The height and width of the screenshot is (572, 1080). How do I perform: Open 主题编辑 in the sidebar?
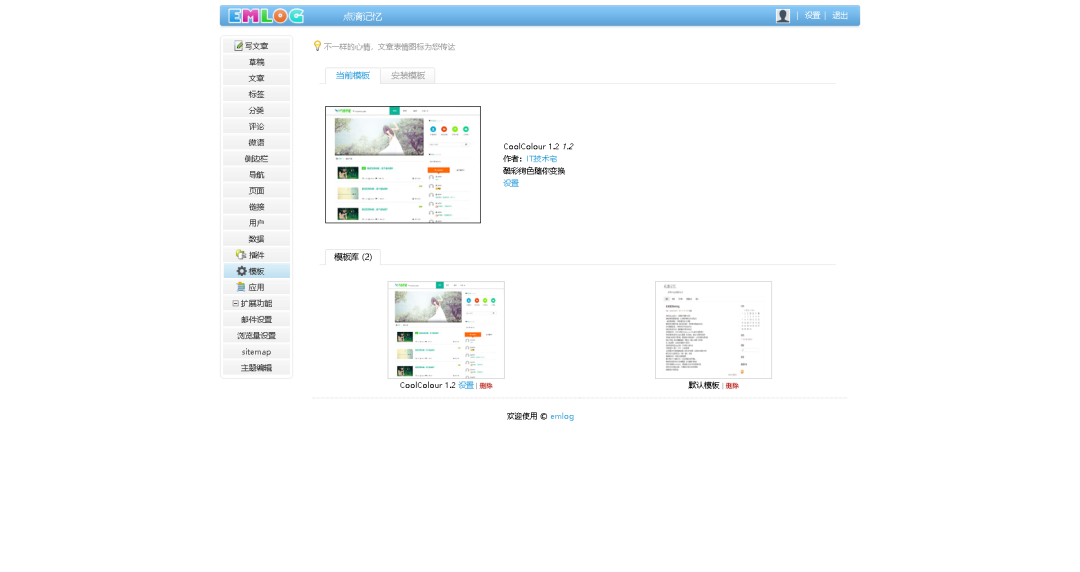click(257, 368)
